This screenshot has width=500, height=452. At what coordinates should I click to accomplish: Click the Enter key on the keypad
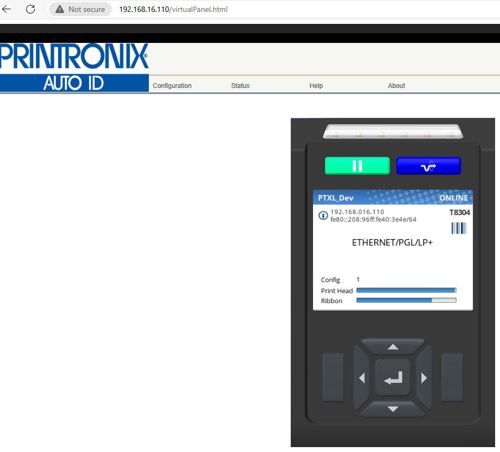tap(393, 378)
